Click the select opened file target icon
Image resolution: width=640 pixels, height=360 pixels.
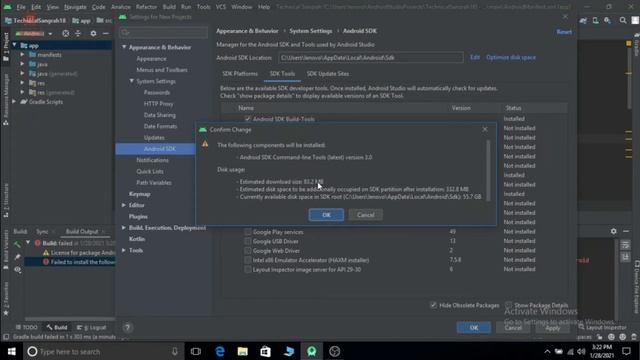(x=65, y=33)
